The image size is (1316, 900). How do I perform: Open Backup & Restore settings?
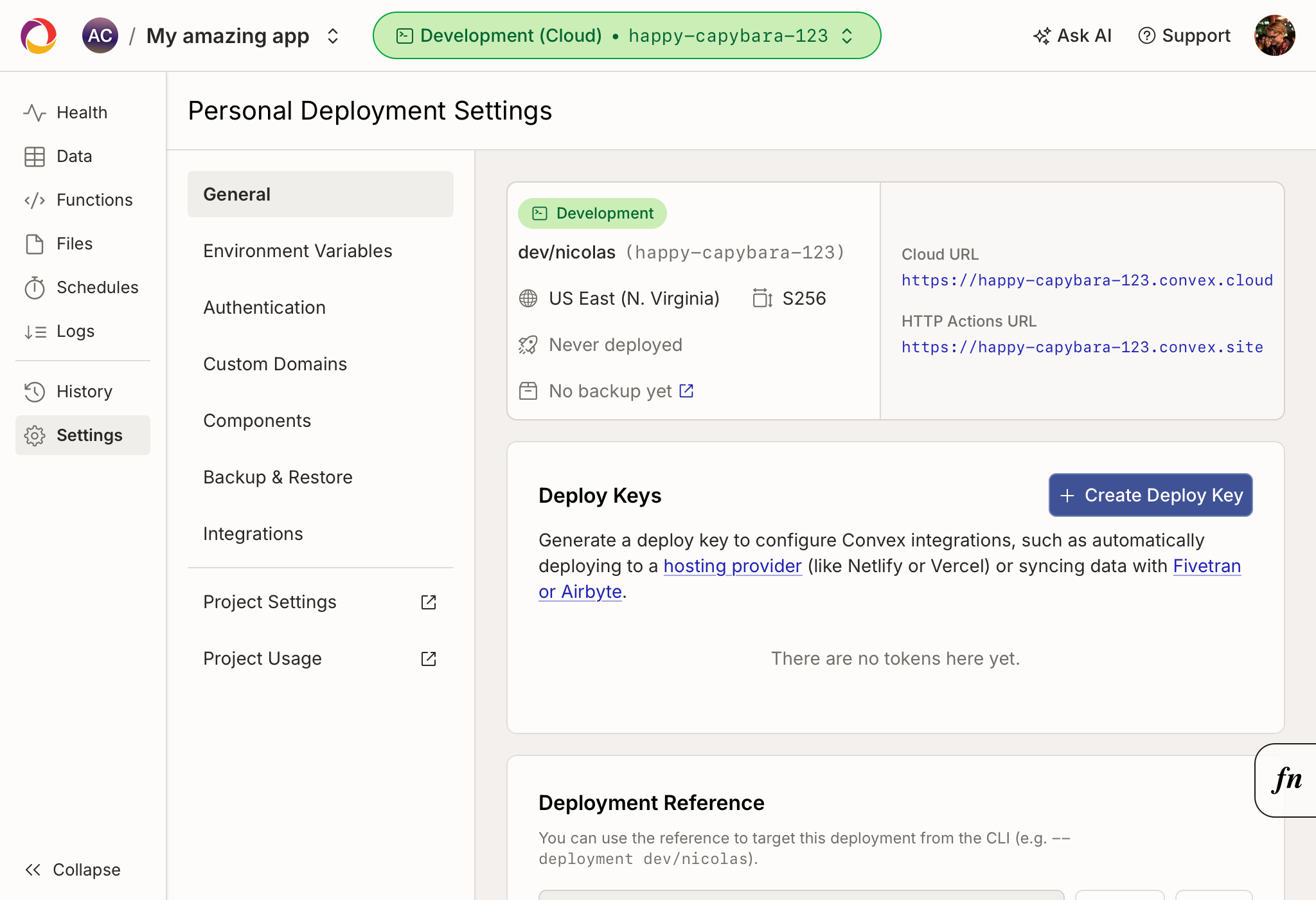click(321, 477)
